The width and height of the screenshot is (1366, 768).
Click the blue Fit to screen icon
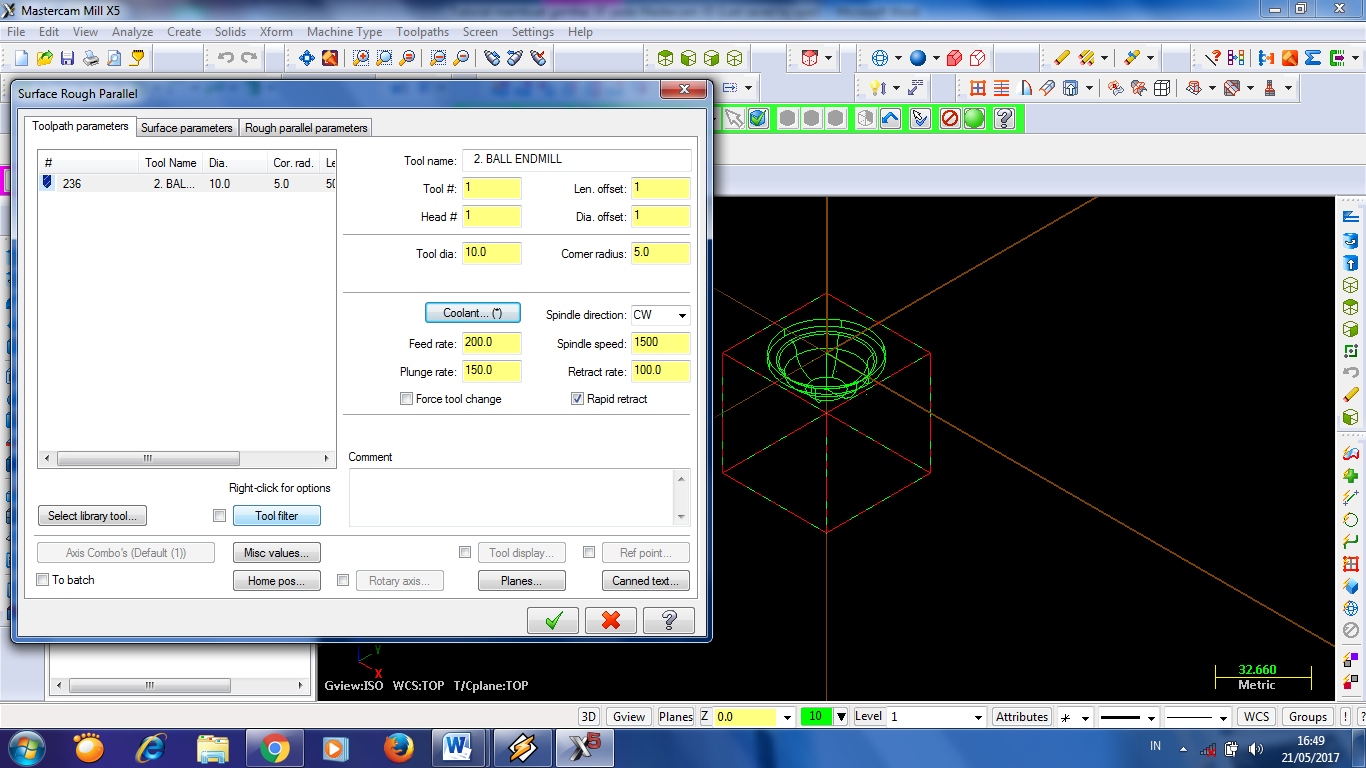(x=307, y=58)
